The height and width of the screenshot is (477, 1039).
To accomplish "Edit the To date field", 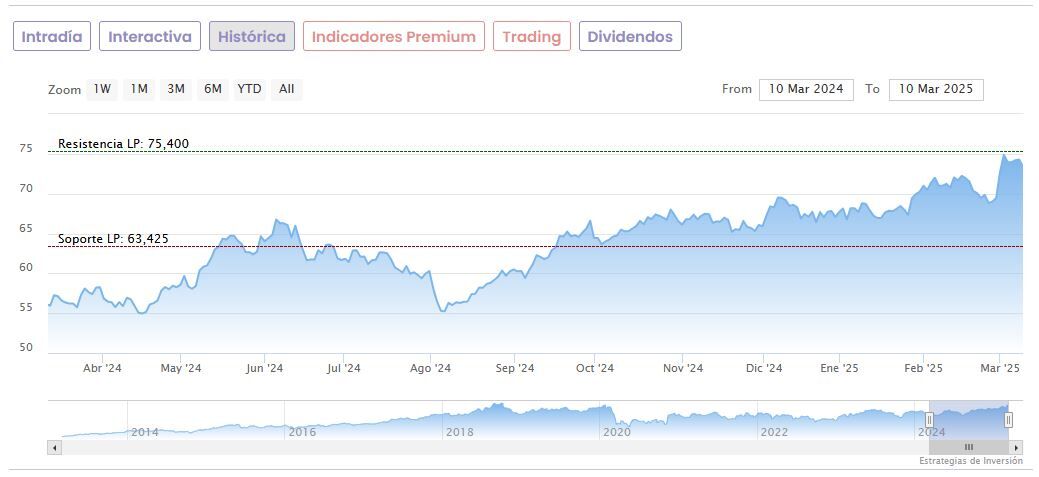I will 935,89.
